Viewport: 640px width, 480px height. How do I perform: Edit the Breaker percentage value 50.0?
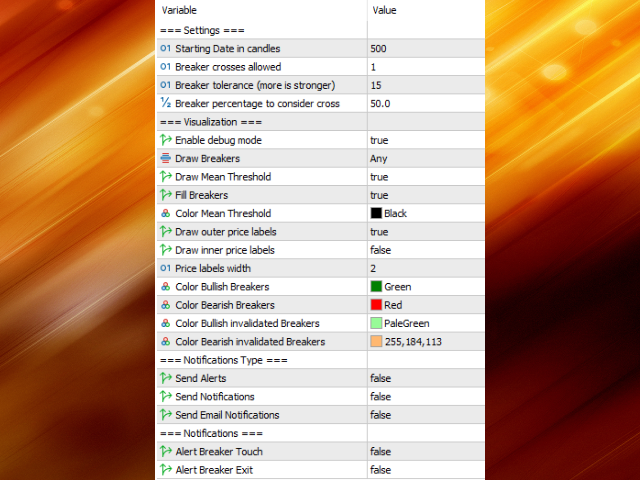click(x=426, y=103)
